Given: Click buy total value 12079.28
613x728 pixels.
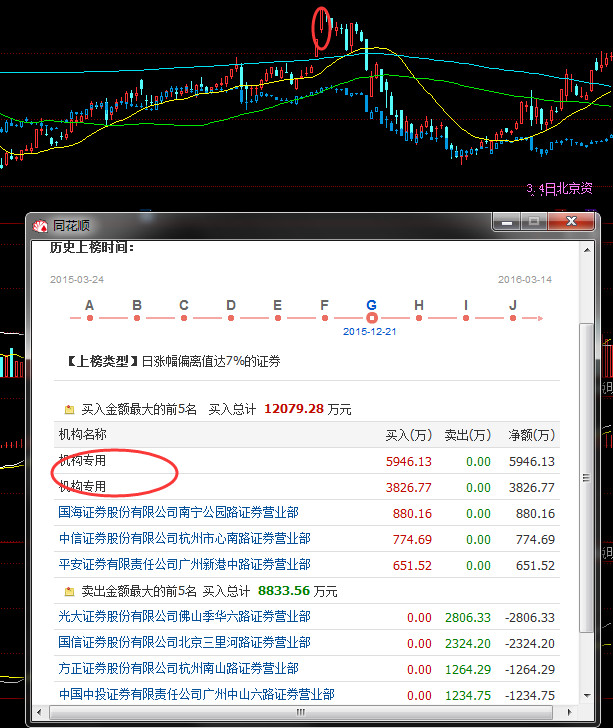Looking at the screenshot, I should tap(294, 409).
